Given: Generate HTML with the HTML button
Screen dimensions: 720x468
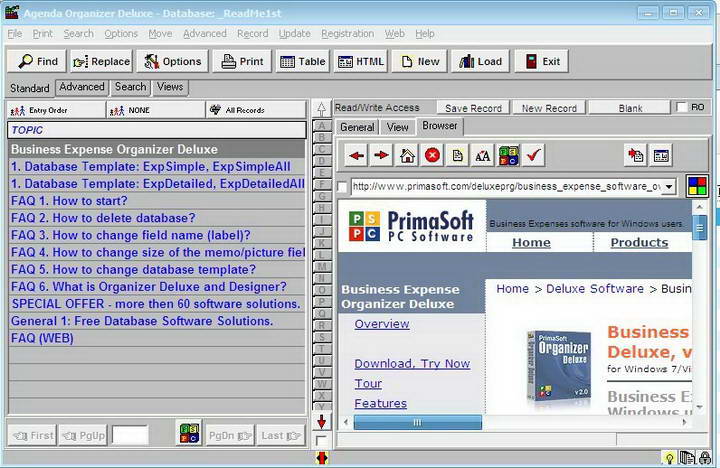Looking at the screenshot, I should coord(360,61).
